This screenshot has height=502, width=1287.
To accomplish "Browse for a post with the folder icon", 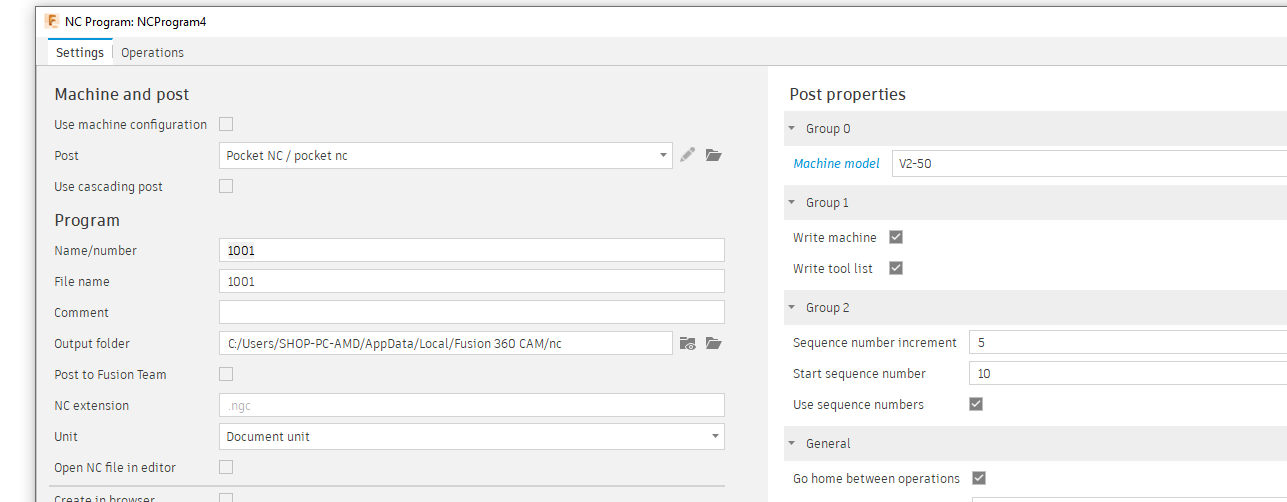I will pos(713,155).
